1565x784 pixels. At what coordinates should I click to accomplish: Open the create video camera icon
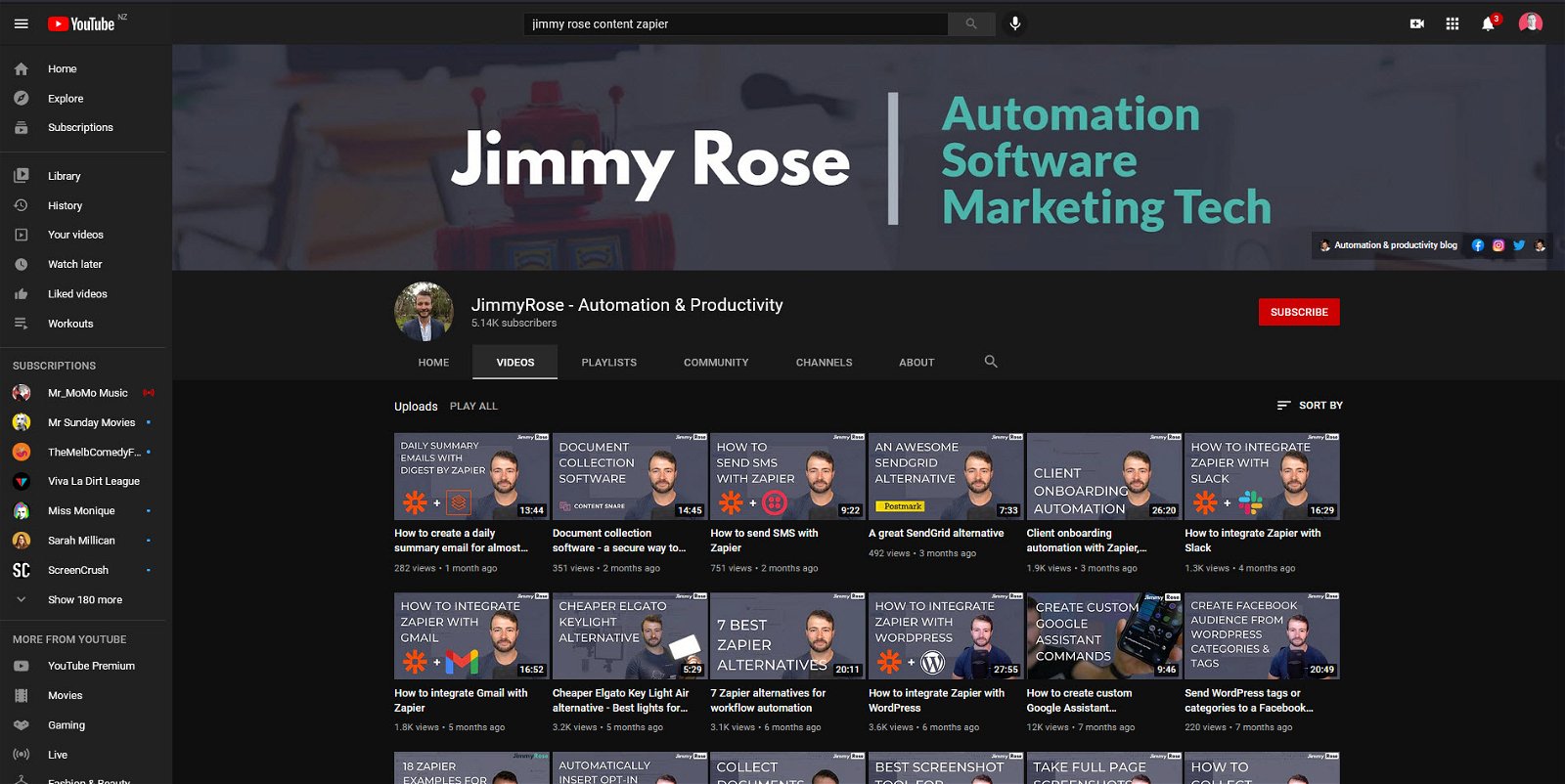pos(1416,23)
